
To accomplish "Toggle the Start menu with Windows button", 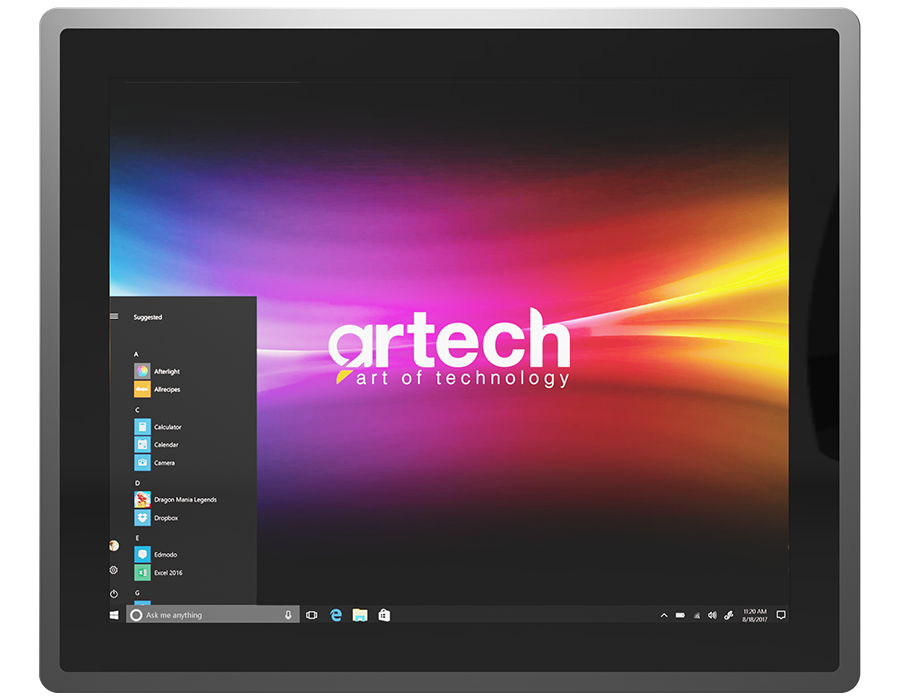I will [114, 615].
